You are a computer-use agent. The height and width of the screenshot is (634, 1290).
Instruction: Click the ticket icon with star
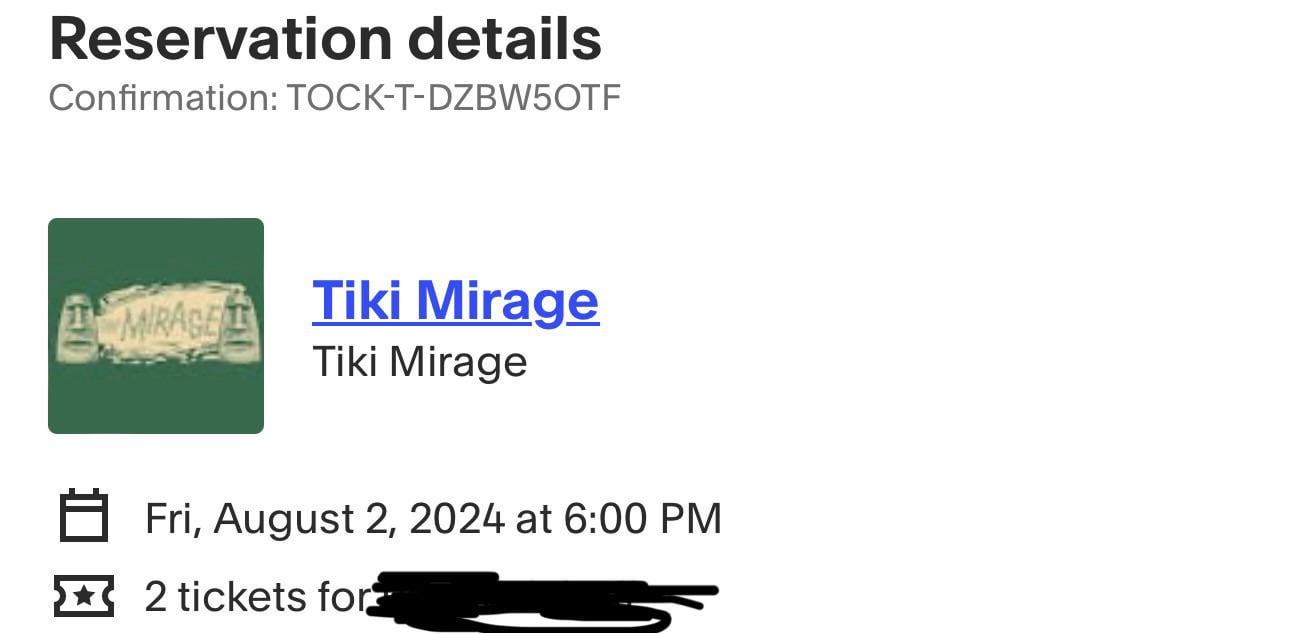coord(84,597)
